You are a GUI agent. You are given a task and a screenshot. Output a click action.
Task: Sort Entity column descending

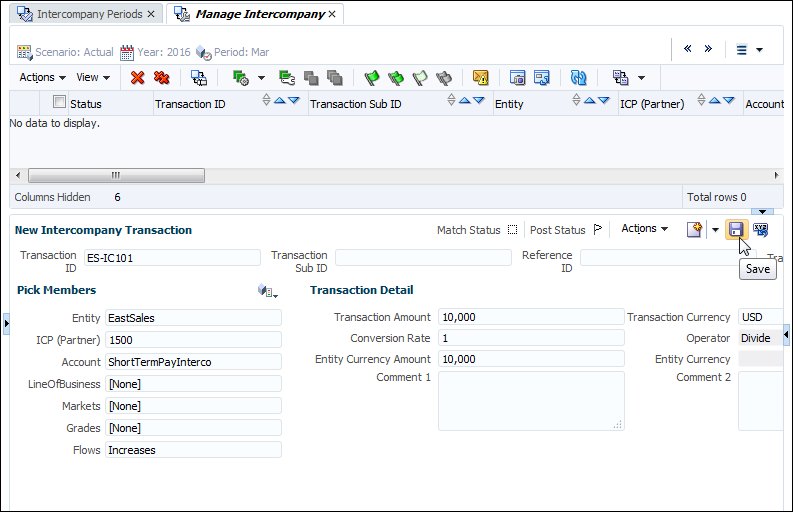click(x=604, y=101)
